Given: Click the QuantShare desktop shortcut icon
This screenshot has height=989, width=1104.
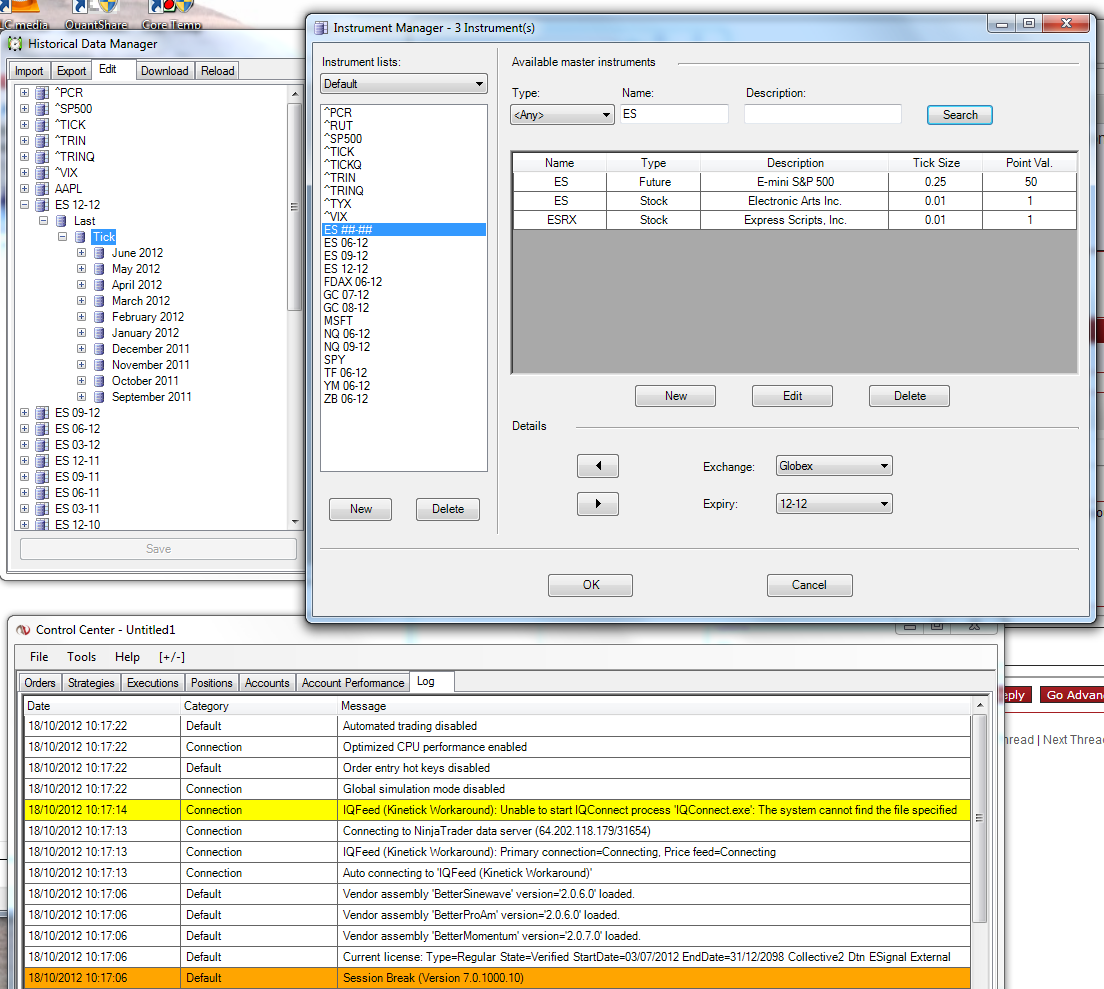Looking at the screenshot, I should point(96,8).
